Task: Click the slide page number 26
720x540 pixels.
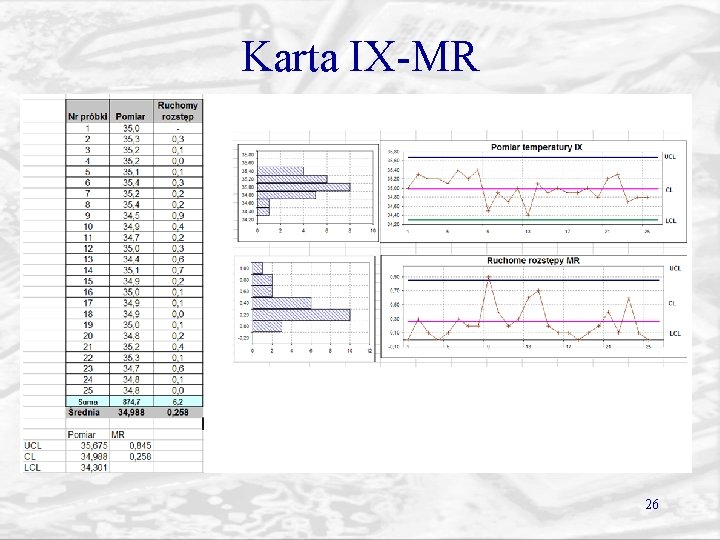Action: click(652, 504)
